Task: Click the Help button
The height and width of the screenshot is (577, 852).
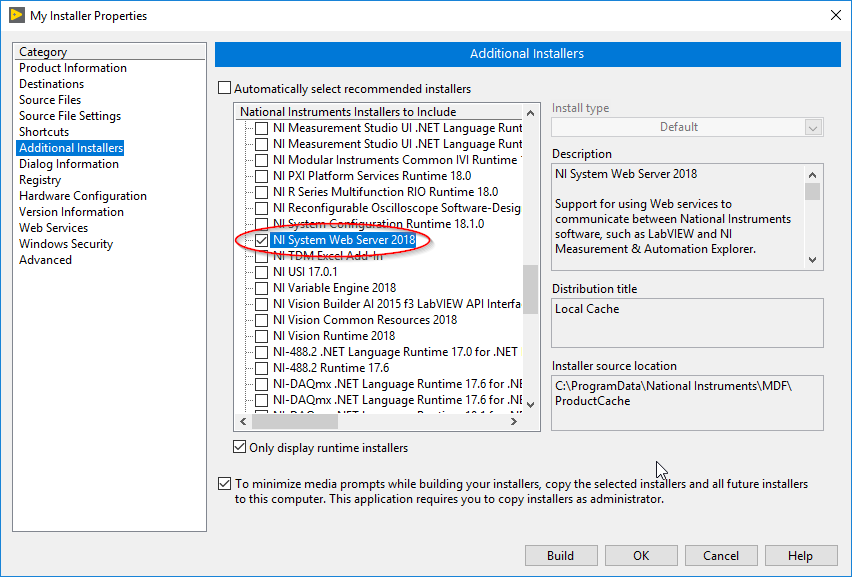Action: (801, 555)
